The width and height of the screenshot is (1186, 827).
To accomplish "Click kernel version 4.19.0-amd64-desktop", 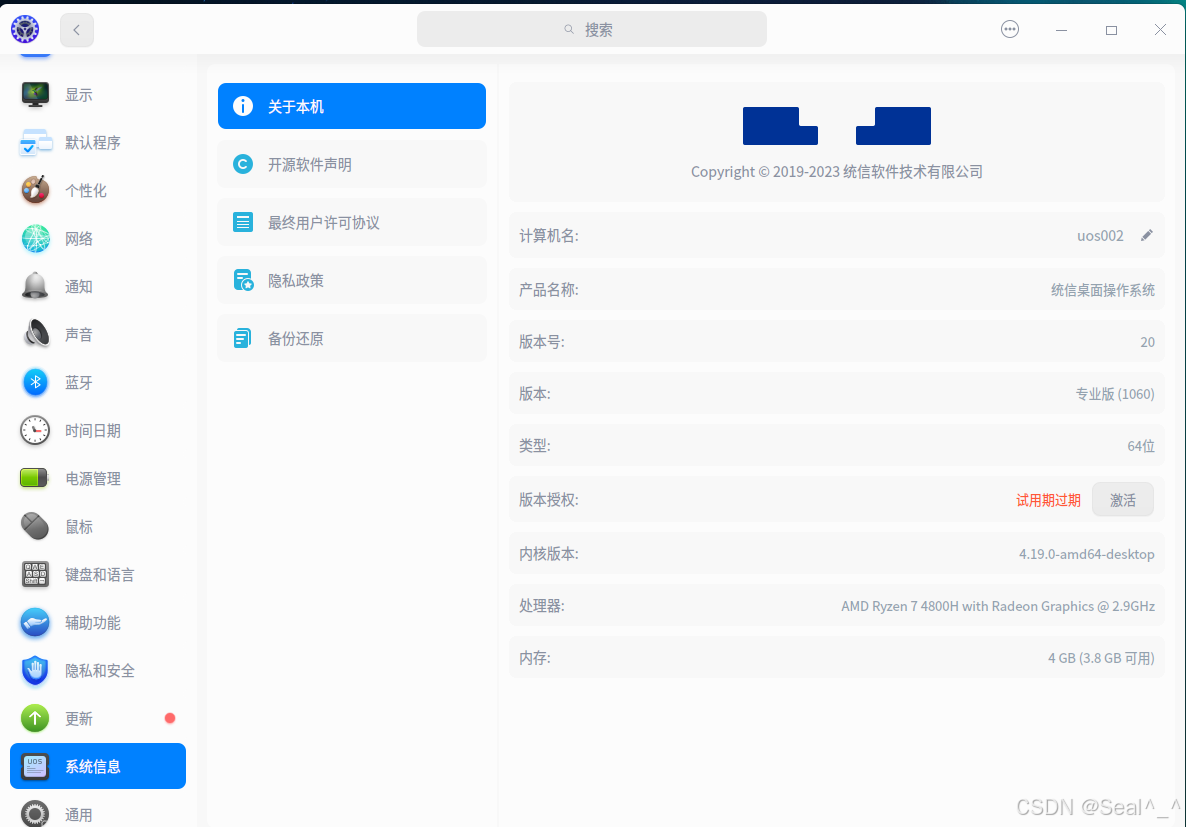I will pos(1086,554).
